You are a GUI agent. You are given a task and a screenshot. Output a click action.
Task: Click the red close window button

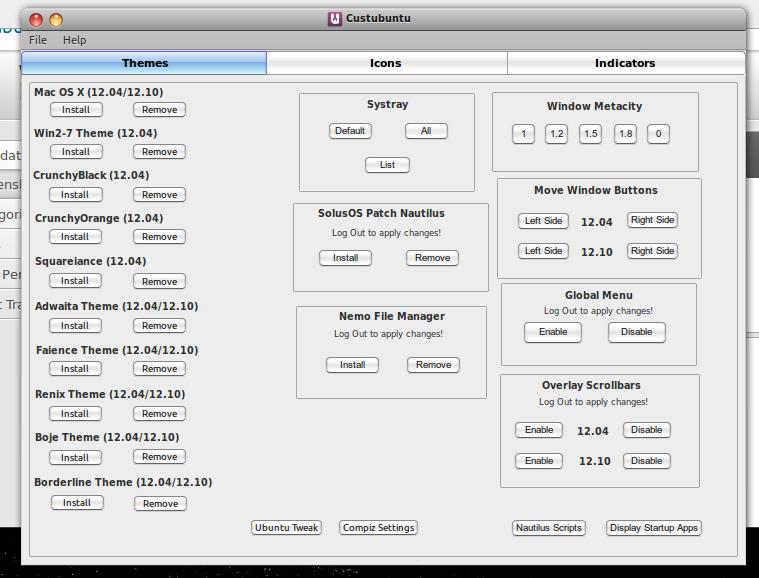point(36,20)
